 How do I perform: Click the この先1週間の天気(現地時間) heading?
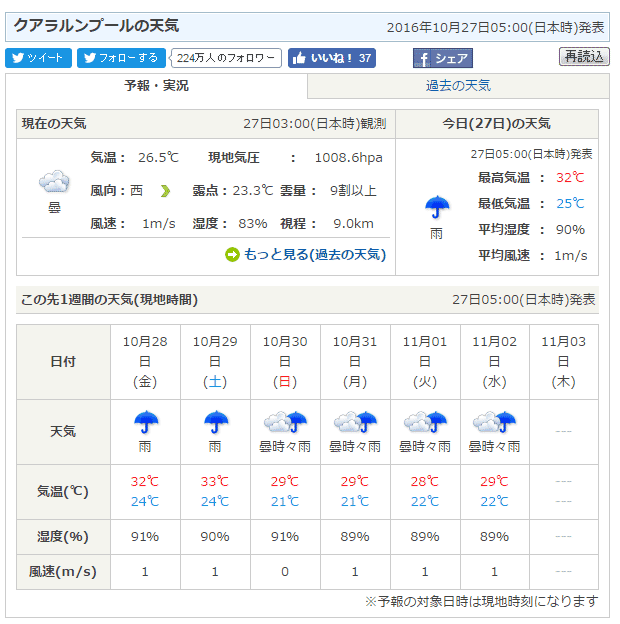point(109,300)
